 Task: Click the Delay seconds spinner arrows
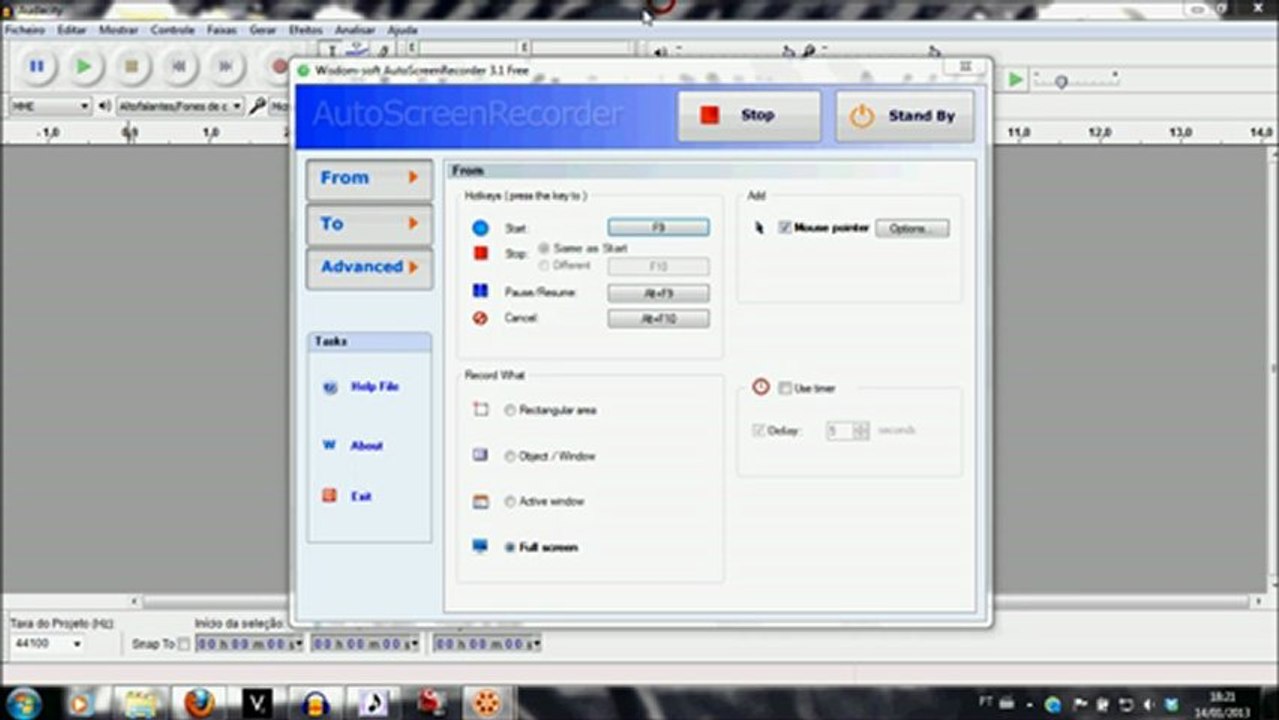(x=861, y=431)
